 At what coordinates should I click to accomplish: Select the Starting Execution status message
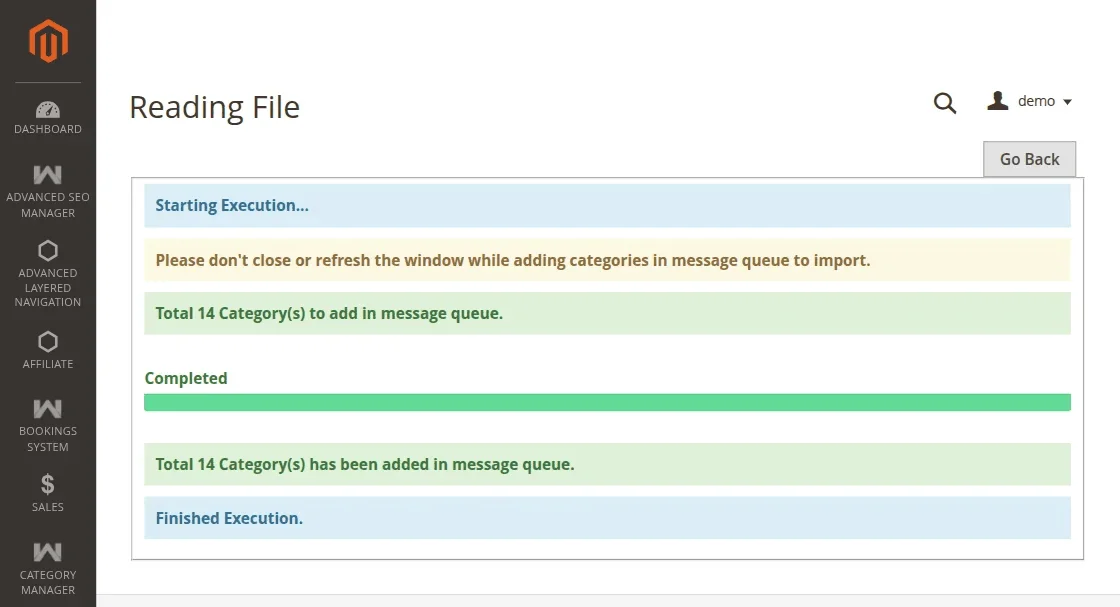tap(606, 205)
